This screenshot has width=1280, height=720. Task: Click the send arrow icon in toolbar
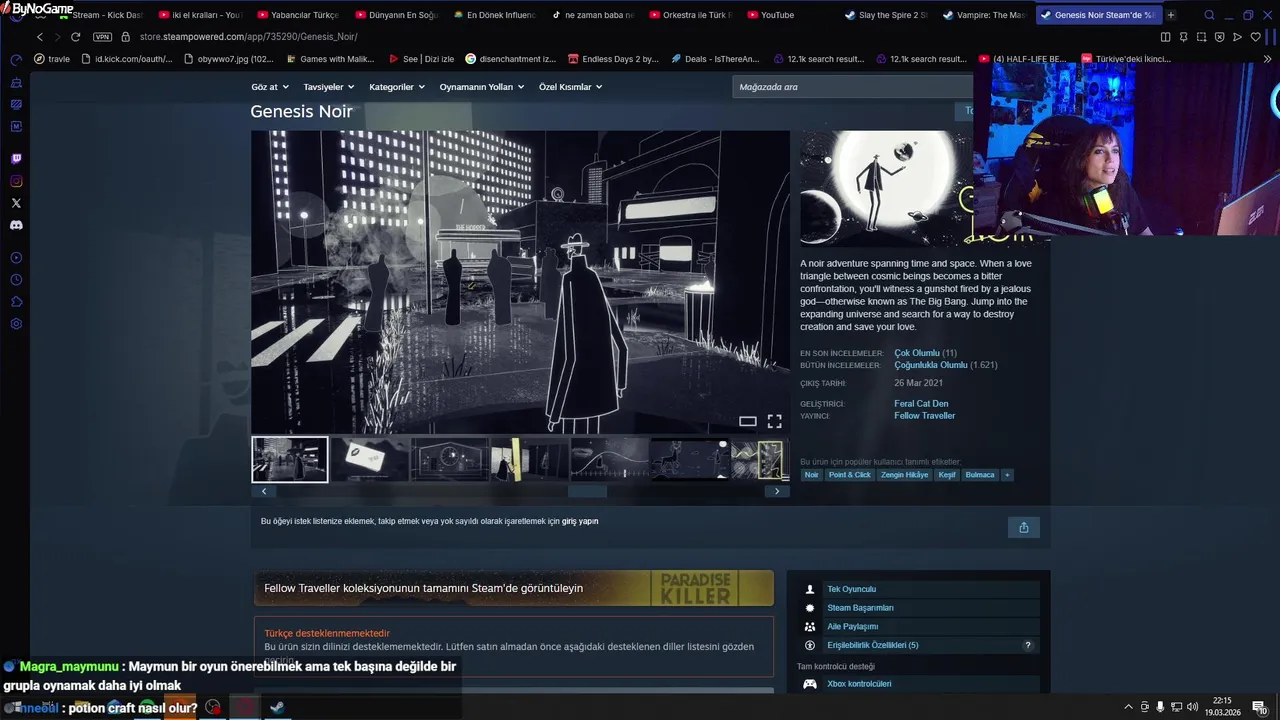tap(1237, 37)
